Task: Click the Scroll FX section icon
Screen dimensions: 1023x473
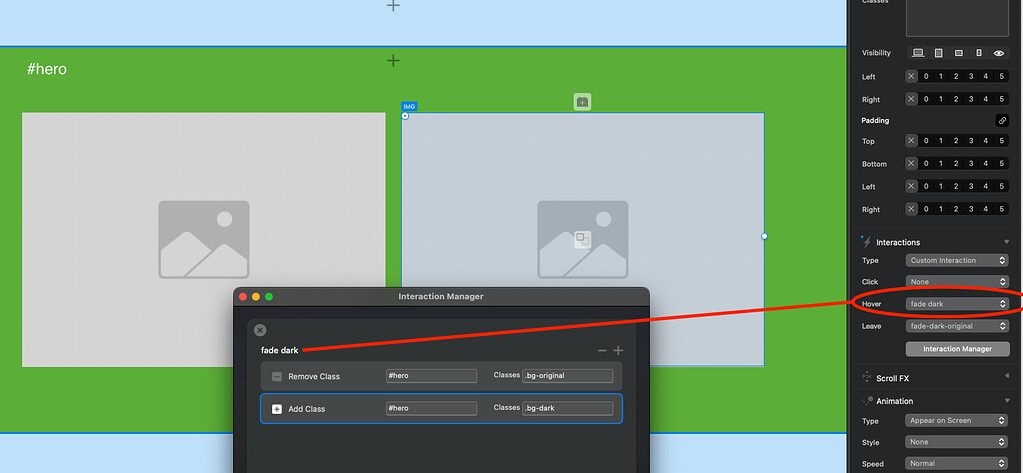Action: pos(866,378)
